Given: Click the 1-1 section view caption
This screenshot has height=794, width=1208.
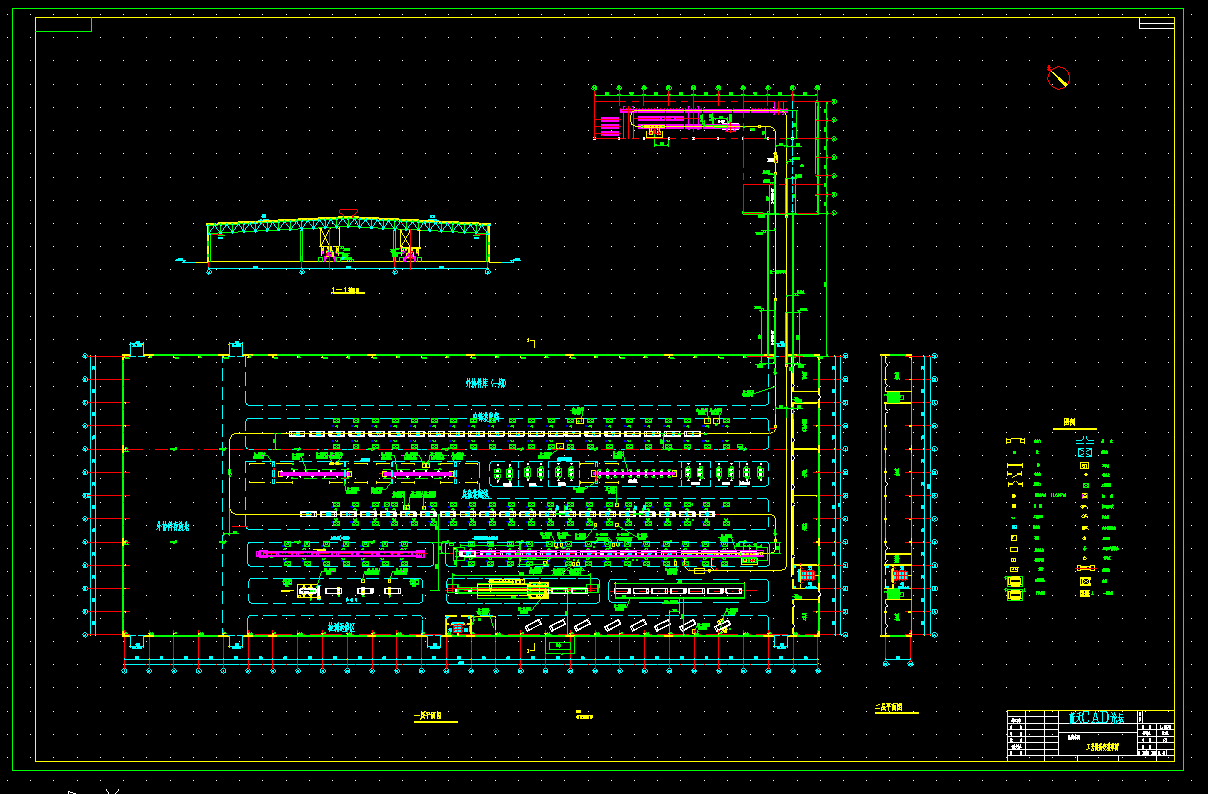Looking at the screenshot, I should tap(347, 291).
